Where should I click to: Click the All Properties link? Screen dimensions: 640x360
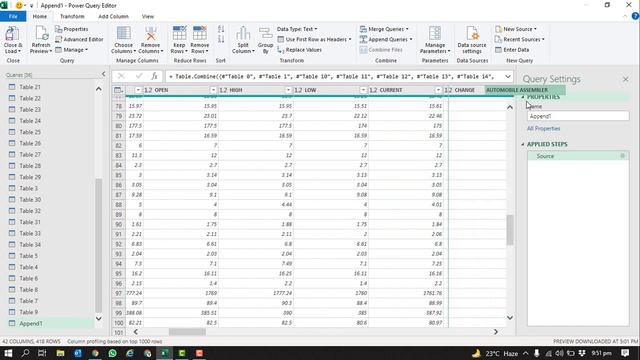tap(544, 129)
